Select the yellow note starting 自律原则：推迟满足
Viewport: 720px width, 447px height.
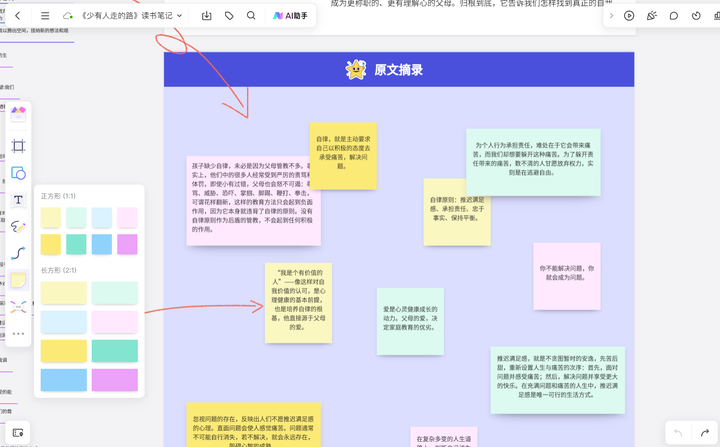[457, 212]
